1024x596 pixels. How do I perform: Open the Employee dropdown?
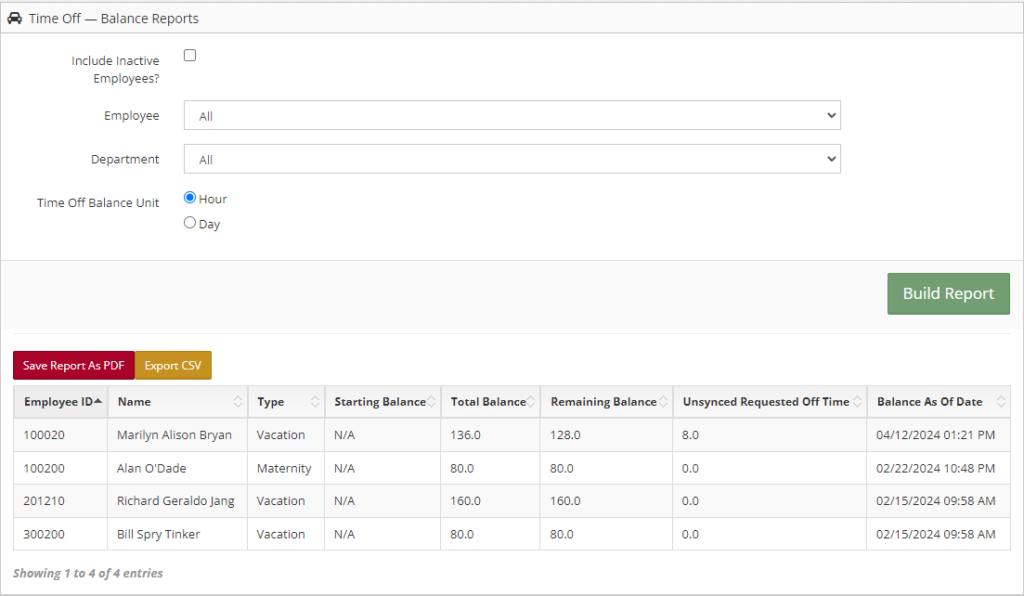click(512, 116)
